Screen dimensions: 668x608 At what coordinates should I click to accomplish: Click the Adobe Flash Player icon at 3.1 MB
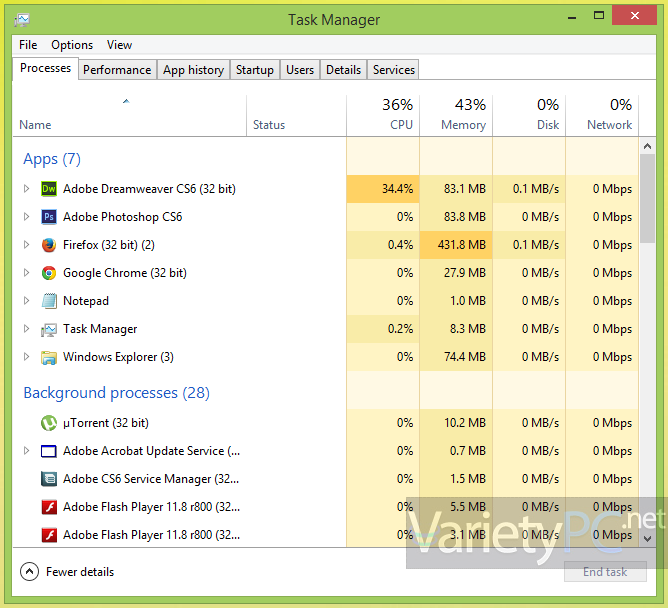pos(49,535)
